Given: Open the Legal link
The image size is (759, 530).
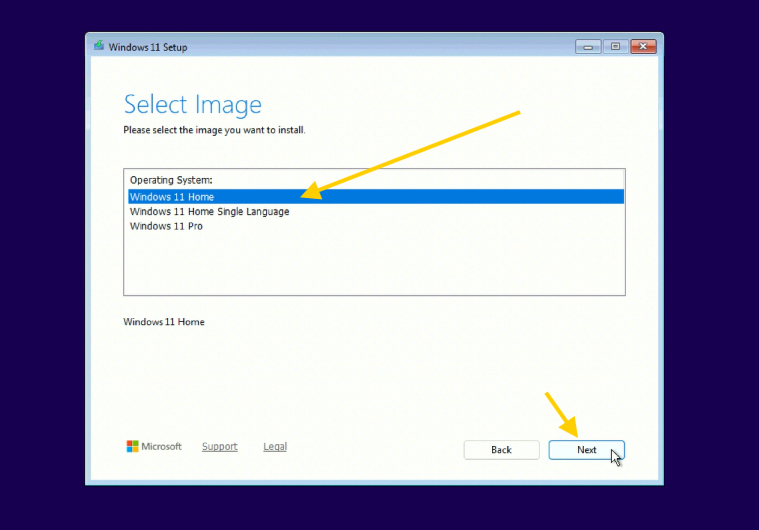Looking at the screenshot, I should (x=275, y=446).
